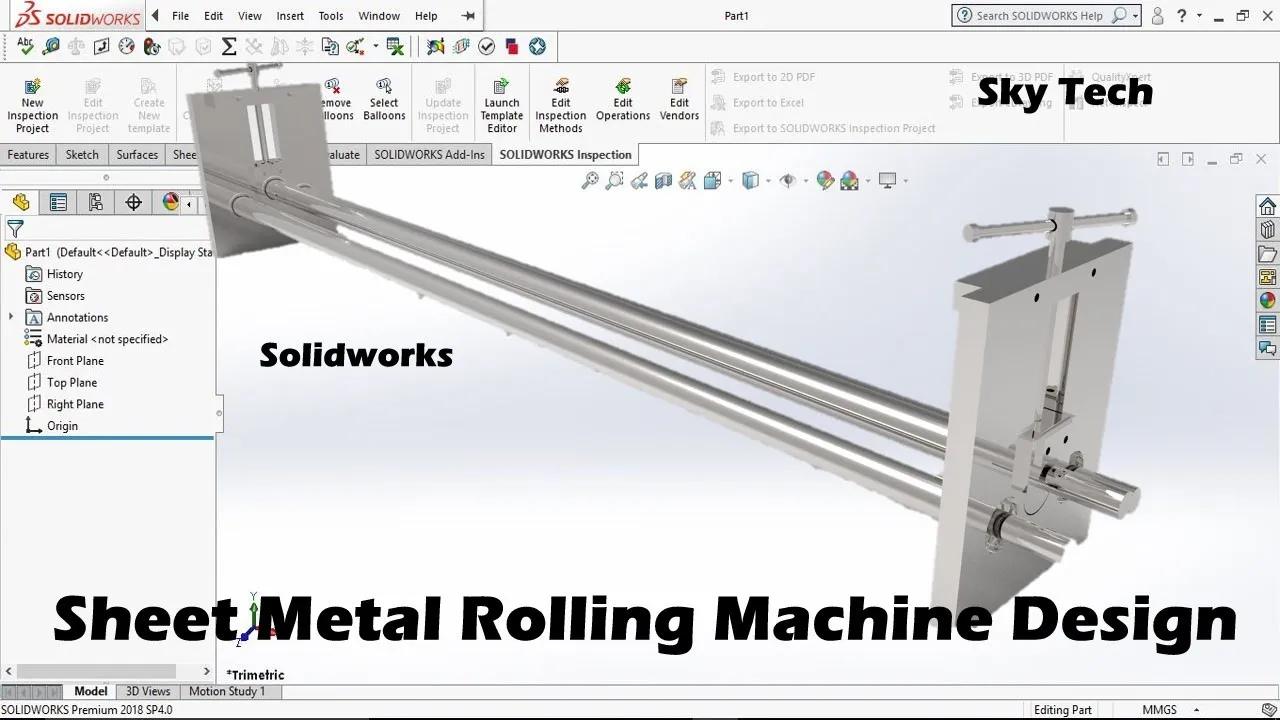Select the Origin tree item
The image size is (1280, 720).
pos(62,426)
